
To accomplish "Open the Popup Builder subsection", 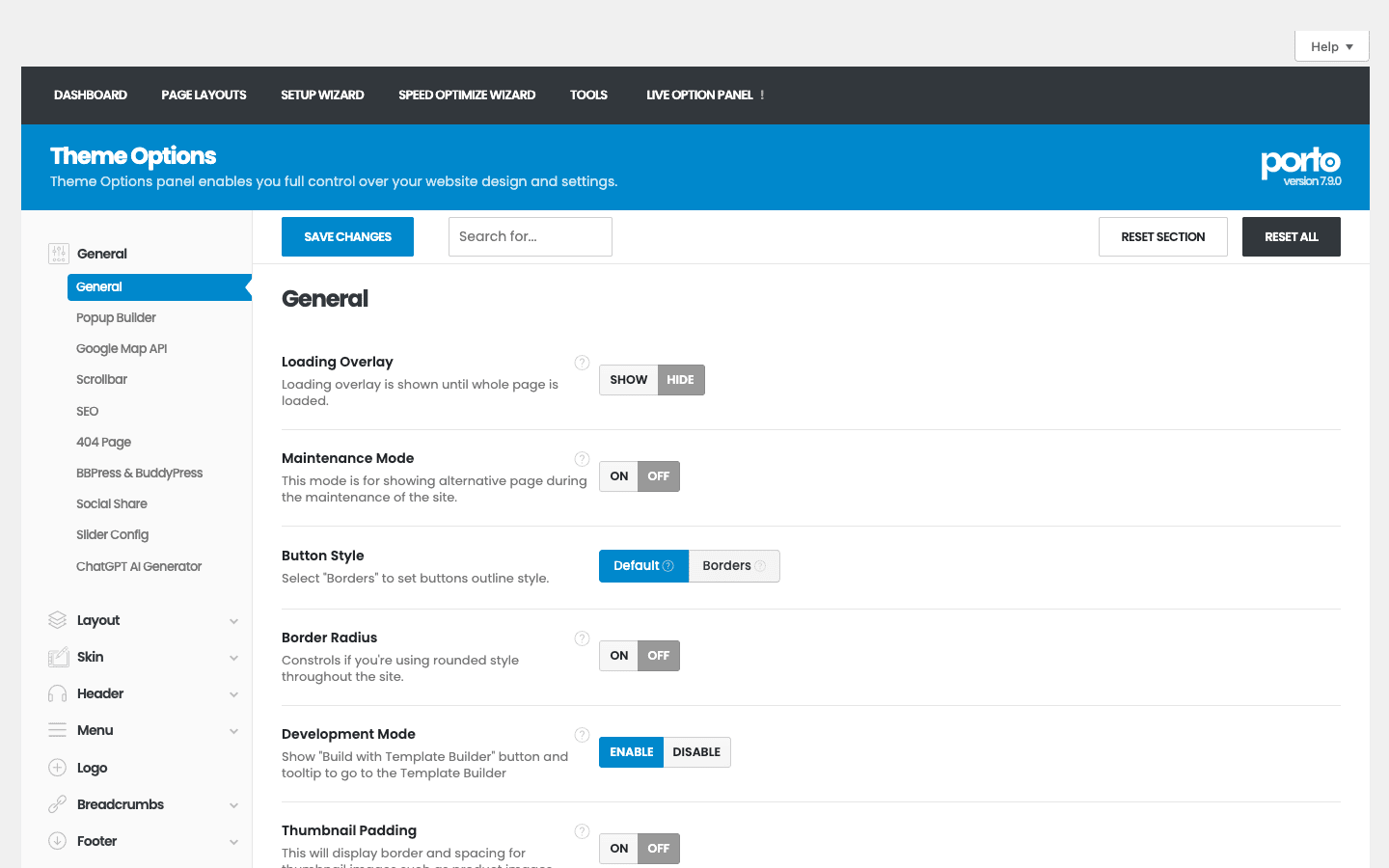I will (116, 318).
